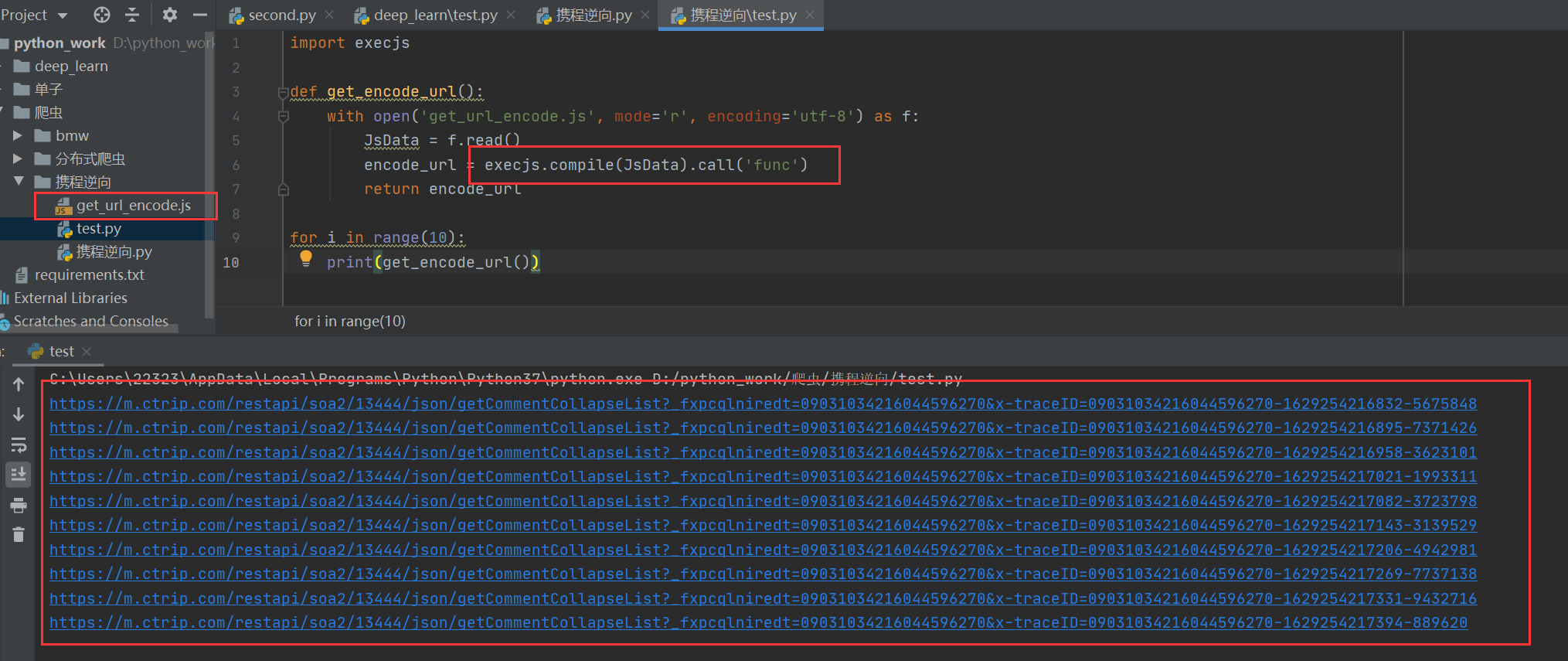Image resolution: width=1568 pixels, height=661 pixels.
Task: Switch to the 携程逆向.py editor tab
Action: click(594, 15)
